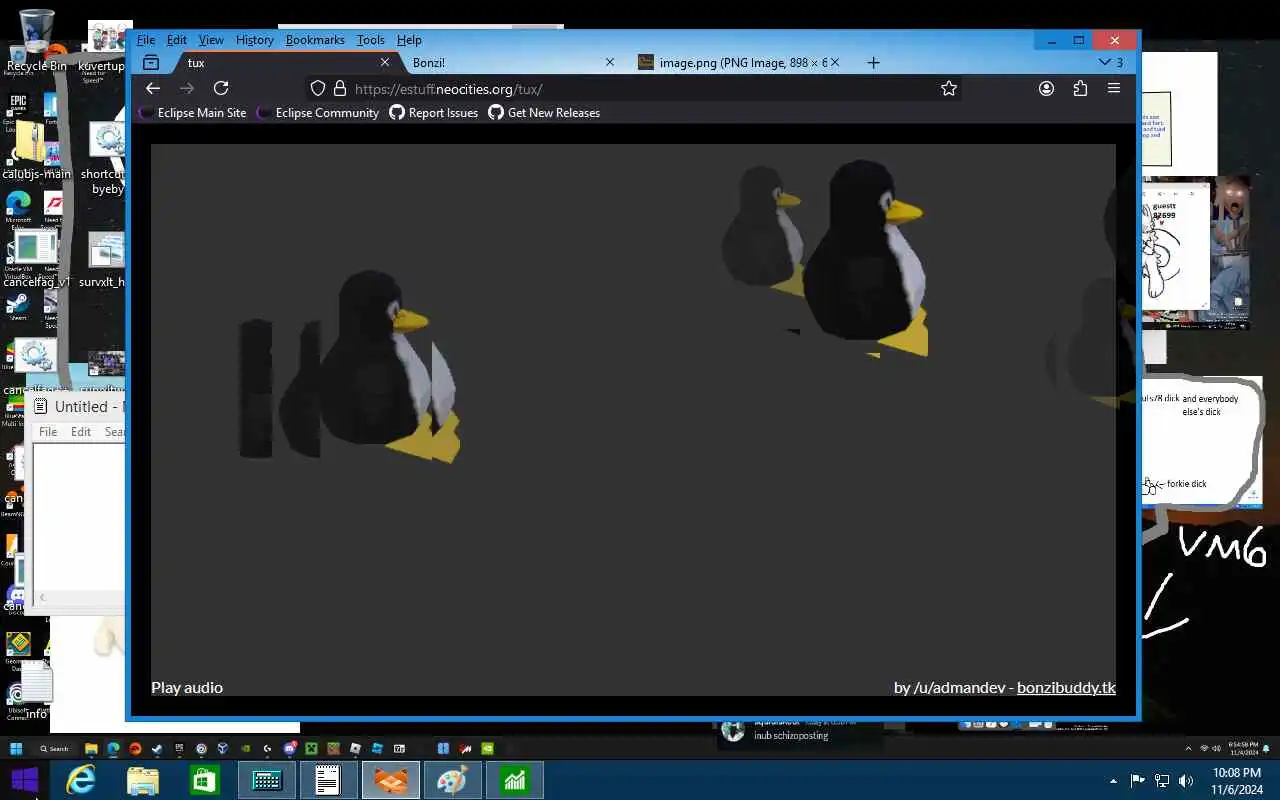Reload the tux page

click(x=221, y=88)
